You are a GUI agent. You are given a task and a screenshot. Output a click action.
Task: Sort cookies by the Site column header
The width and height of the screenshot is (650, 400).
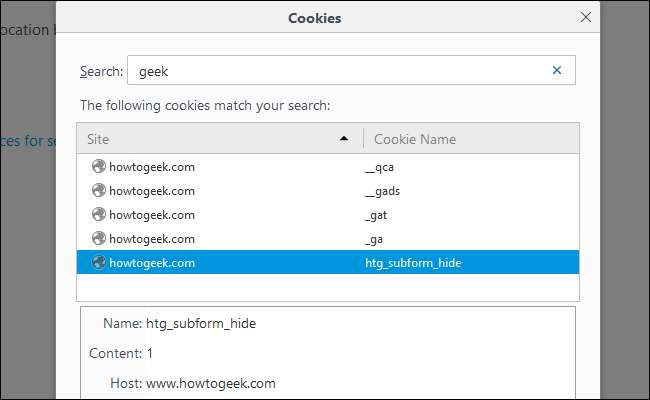[200, 138]
